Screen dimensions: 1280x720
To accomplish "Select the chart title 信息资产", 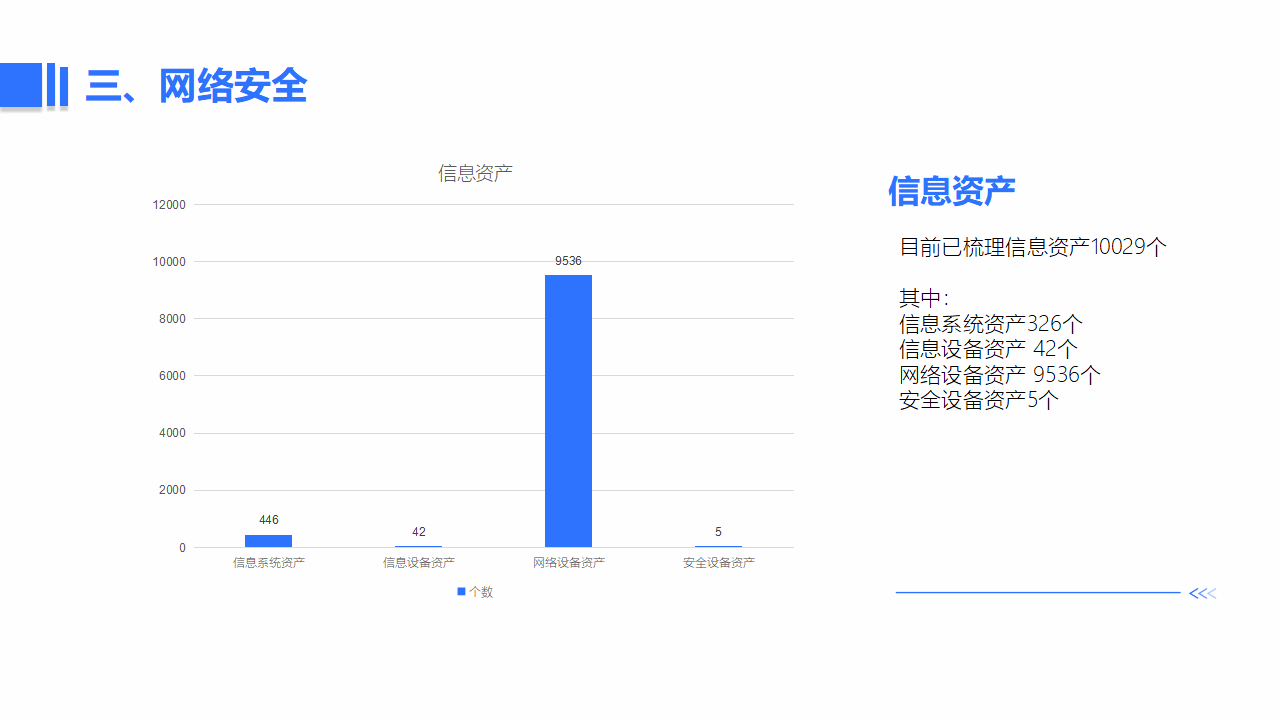I will 475,173.
